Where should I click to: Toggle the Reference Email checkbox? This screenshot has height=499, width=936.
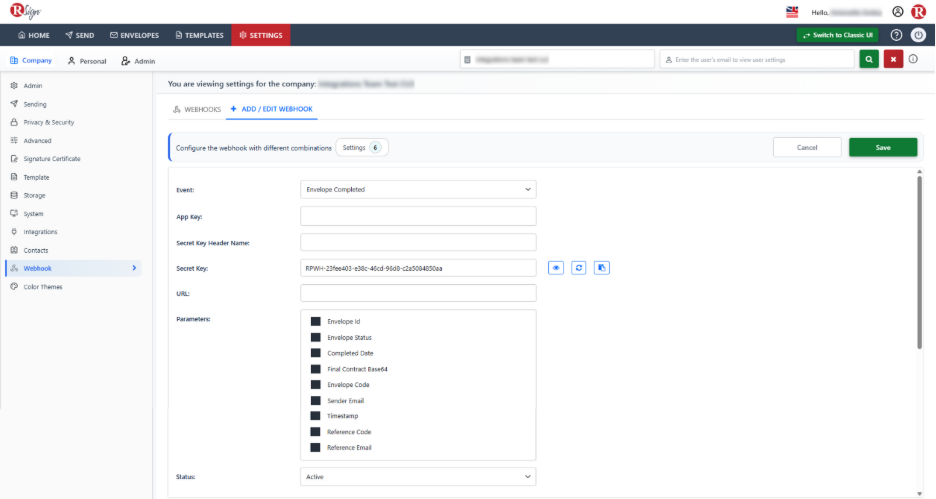pos(316,448)
